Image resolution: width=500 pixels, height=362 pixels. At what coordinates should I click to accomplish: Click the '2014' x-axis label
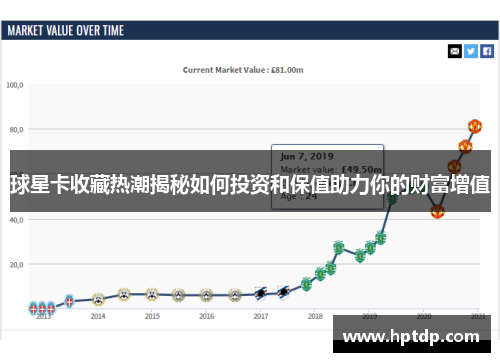tap(98, 316)
